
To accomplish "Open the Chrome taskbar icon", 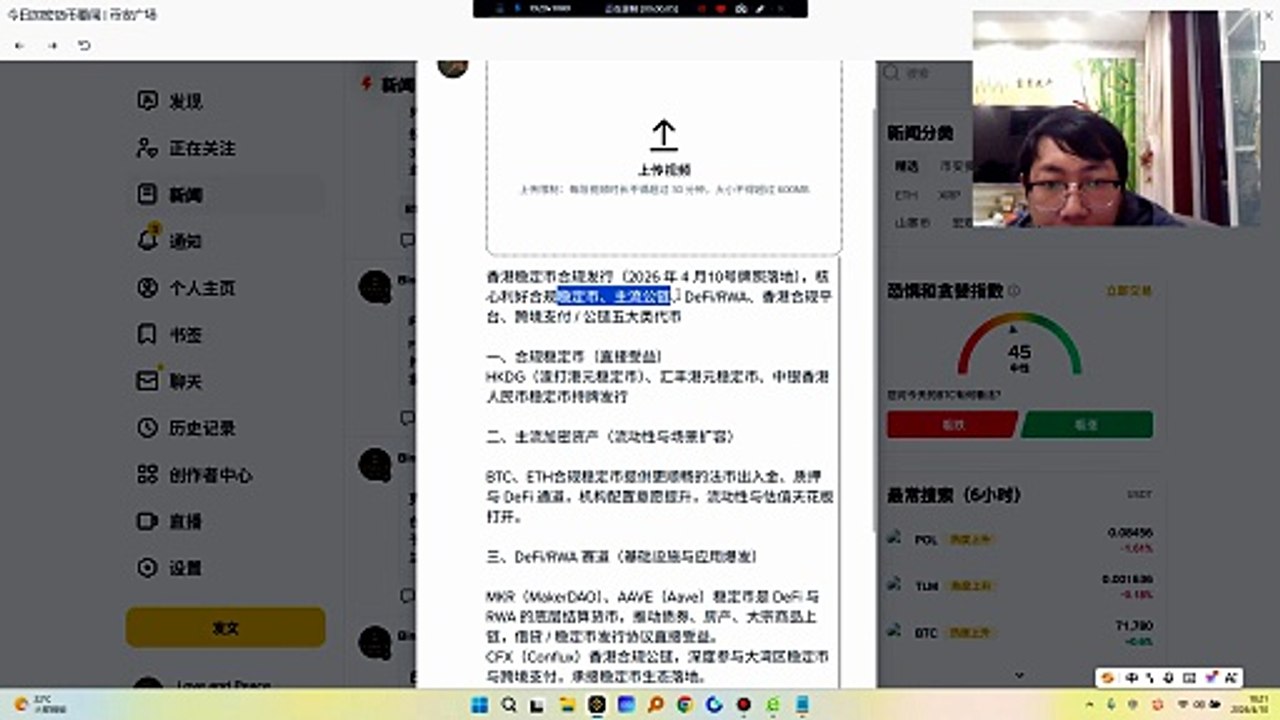I will pos(685,705).
